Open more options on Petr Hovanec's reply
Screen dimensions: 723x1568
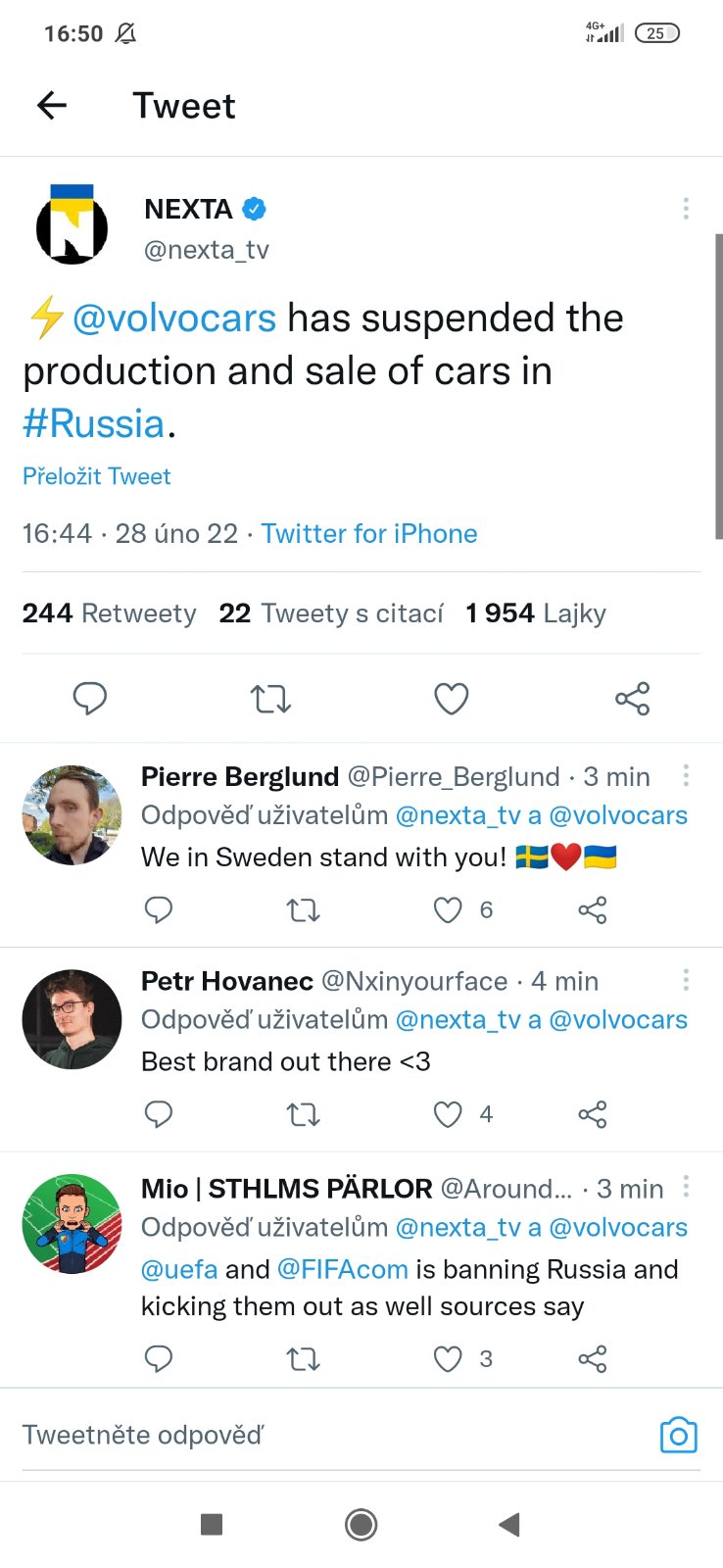tap(686, 980)
